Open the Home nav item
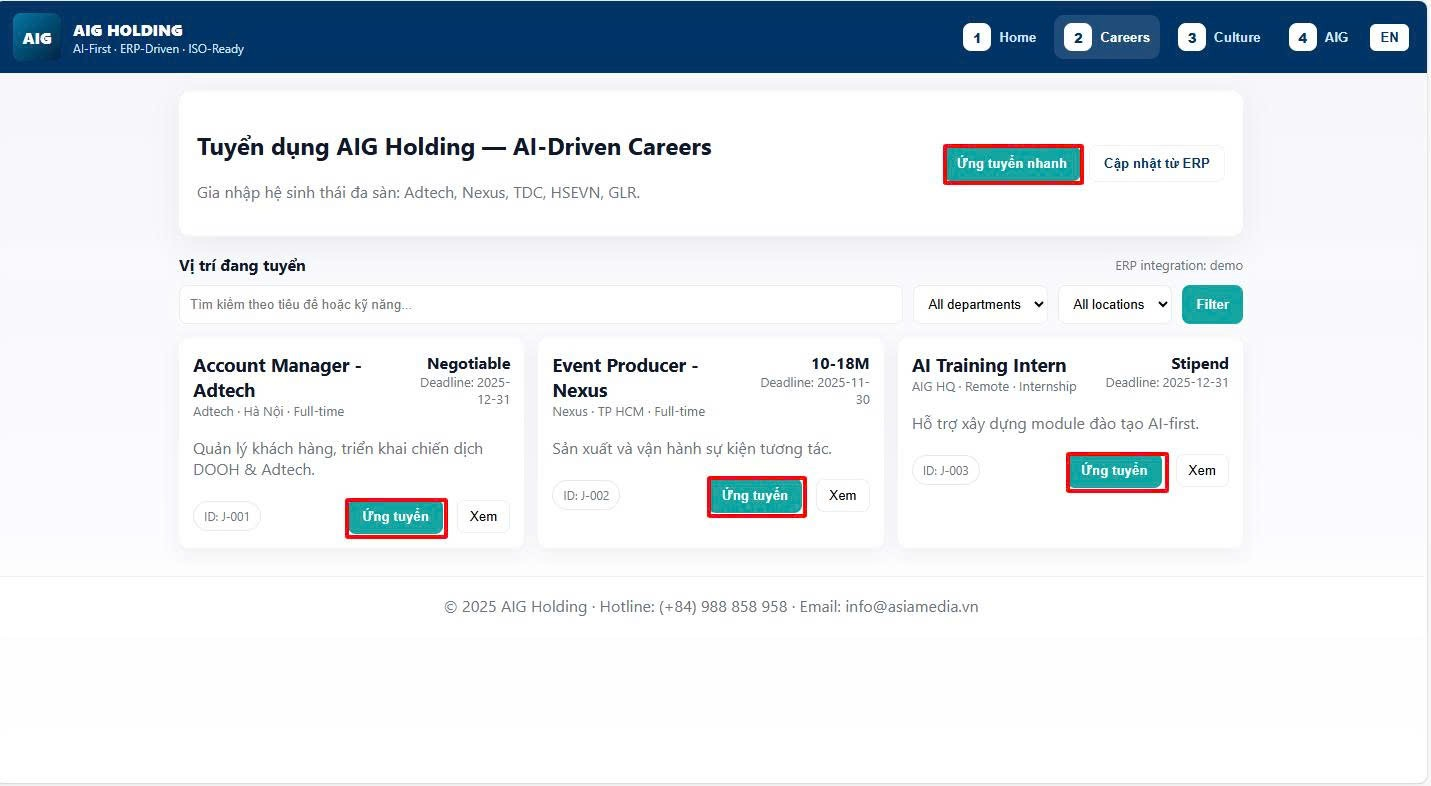This screenshot has width=1431, height=786. pos(1001,37)
